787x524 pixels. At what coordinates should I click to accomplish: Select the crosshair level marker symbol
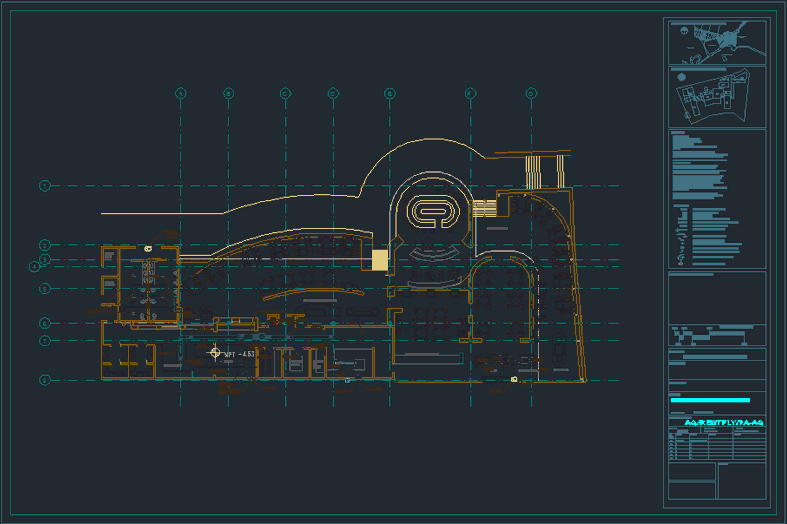(x=214, y=352)
